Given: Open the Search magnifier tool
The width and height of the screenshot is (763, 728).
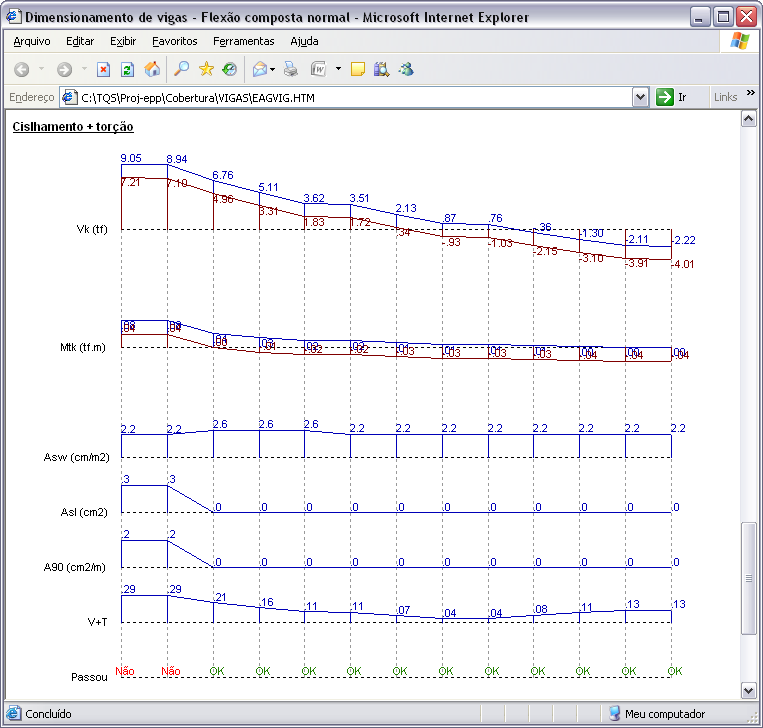Looking at the screenshot, I should pyautogui.click(x=181, y=69).
